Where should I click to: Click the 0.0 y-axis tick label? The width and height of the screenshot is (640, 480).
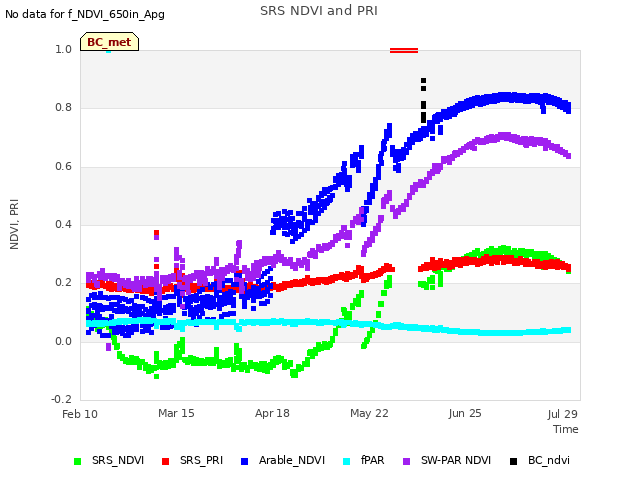(64, 341)
